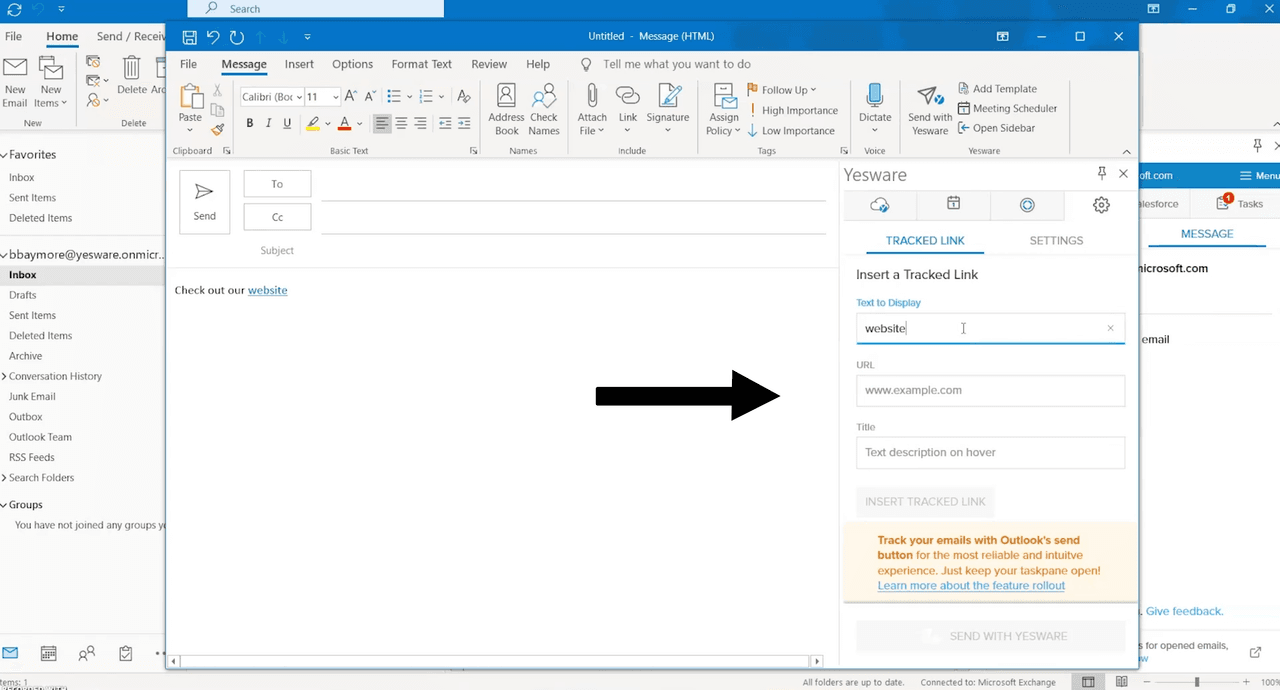Click the Cc recipients button
The image size is (1280, 690).
[277, 217]
